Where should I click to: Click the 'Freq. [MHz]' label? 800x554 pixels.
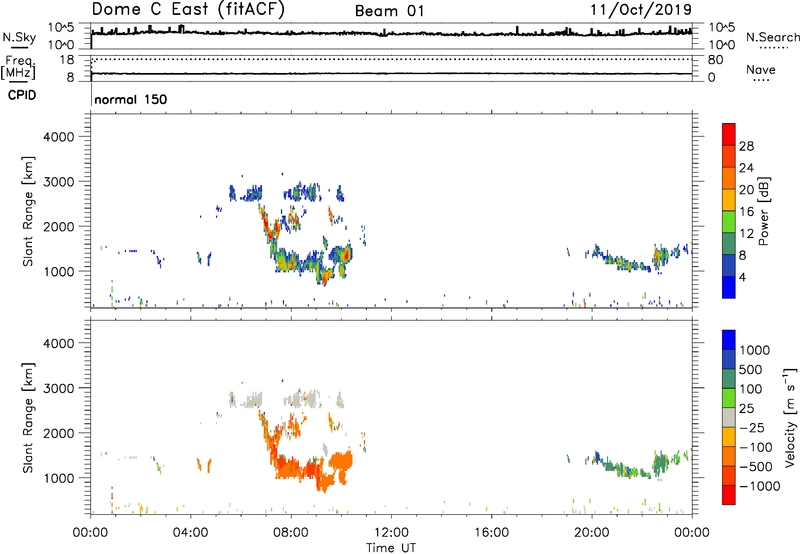pos(18,67)
